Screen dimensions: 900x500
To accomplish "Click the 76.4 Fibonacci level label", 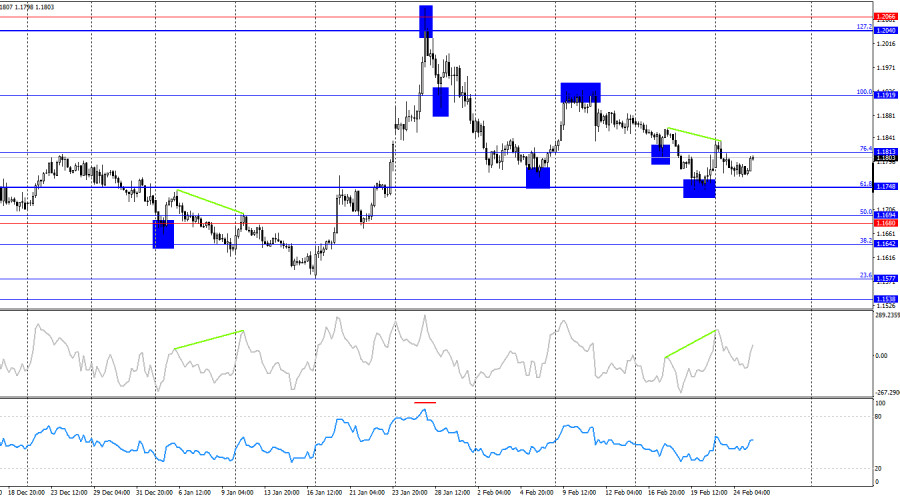I will click(x=866, y=149).
